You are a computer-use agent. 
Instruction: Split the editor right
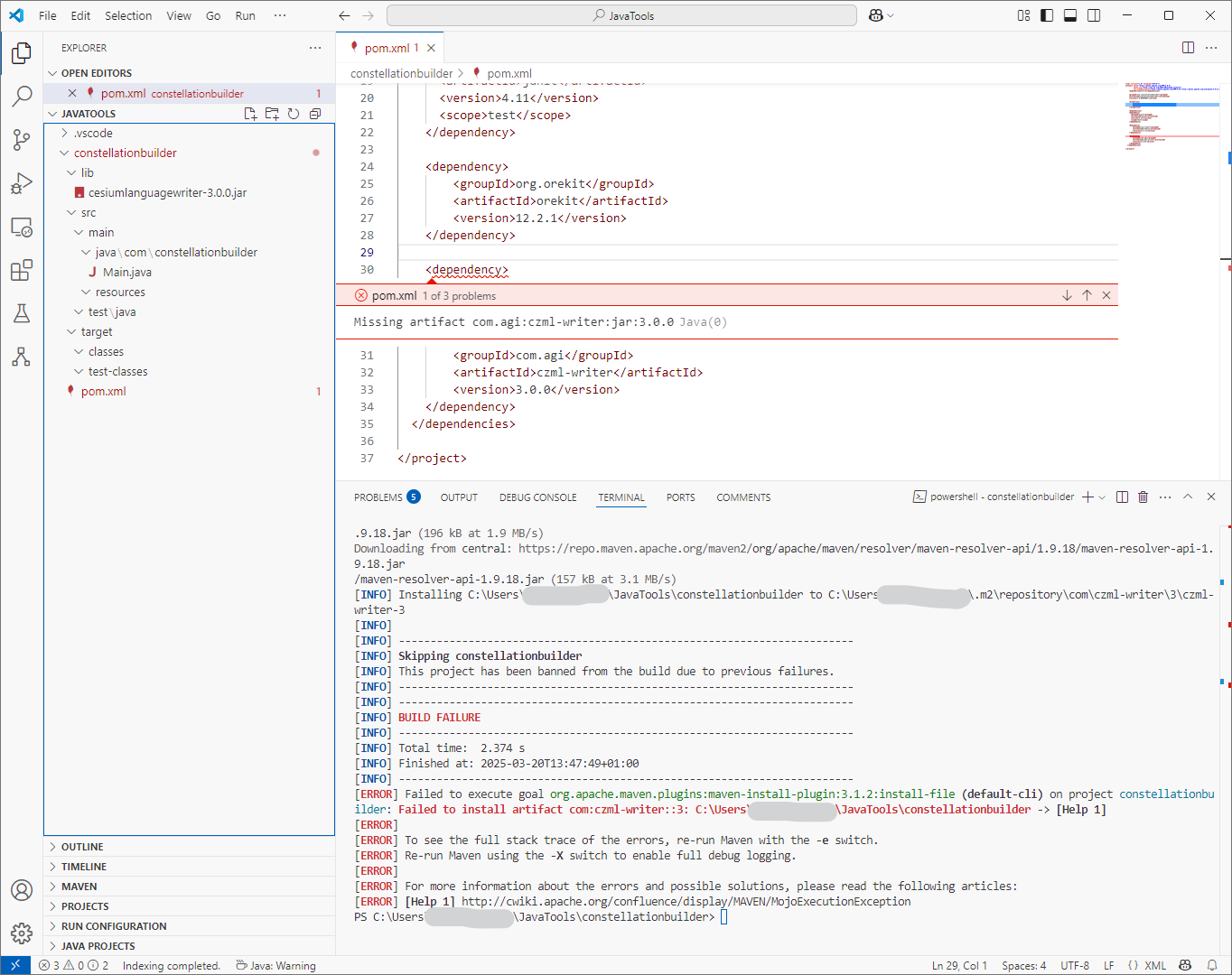[1188, 48]
